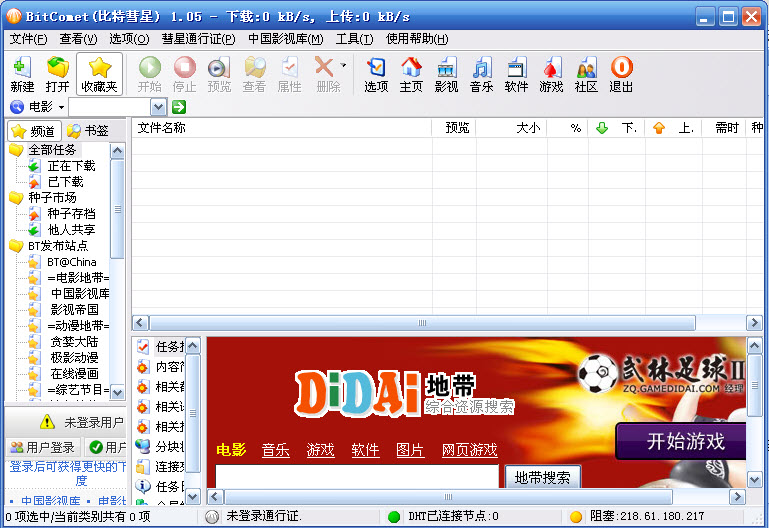The image size is (769, 528).
Task: Expand the search box combo arrow
Action: click(x=160, y=107)
